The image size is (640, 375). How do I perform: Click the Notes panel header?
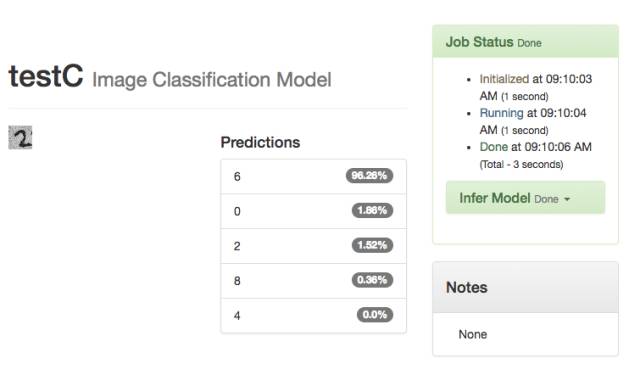525,287
